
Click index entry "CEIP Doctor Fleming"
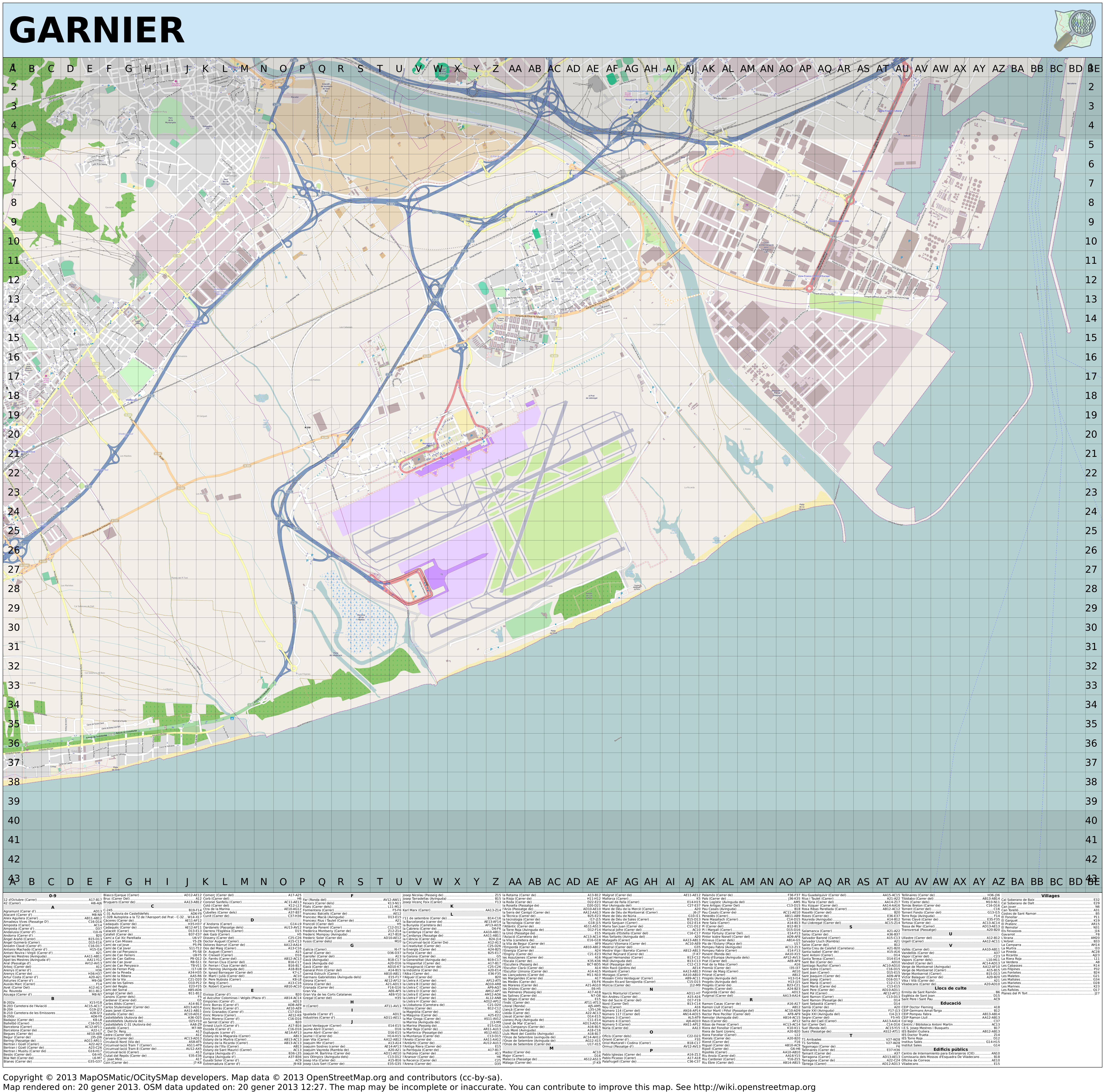click(x=951, y=1007)
